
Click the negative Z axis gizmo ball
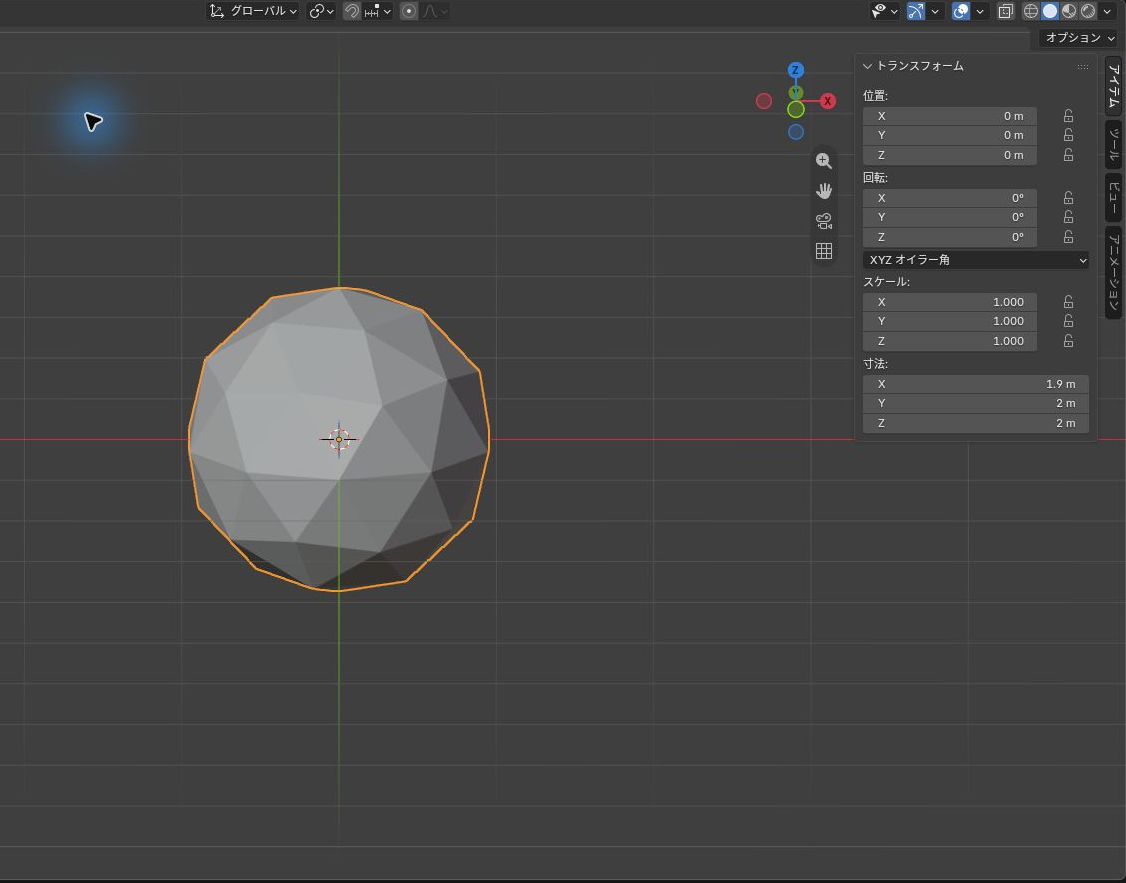pyautogui.click(x=796, y=132)
